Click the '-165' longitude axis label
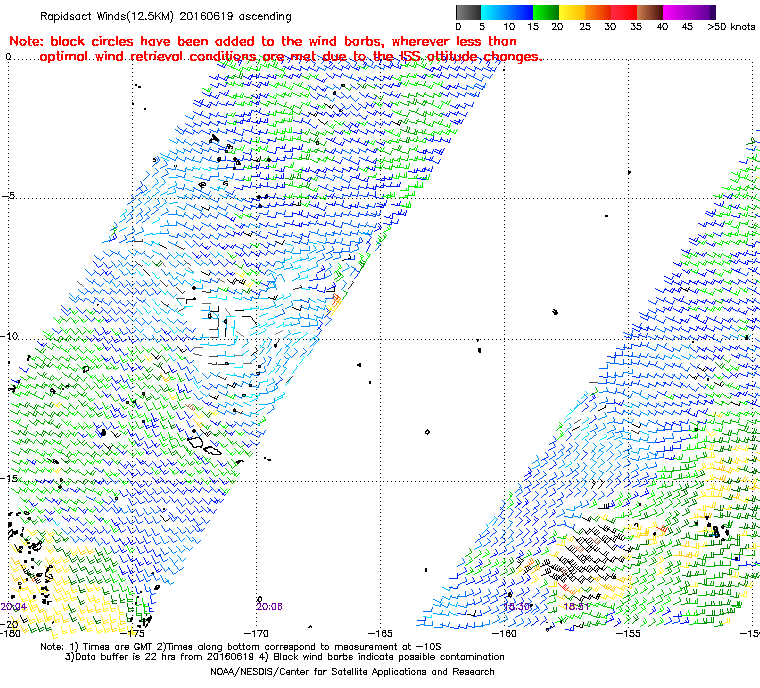This screenshot has width=760, height=688. (x=380, y=633)
